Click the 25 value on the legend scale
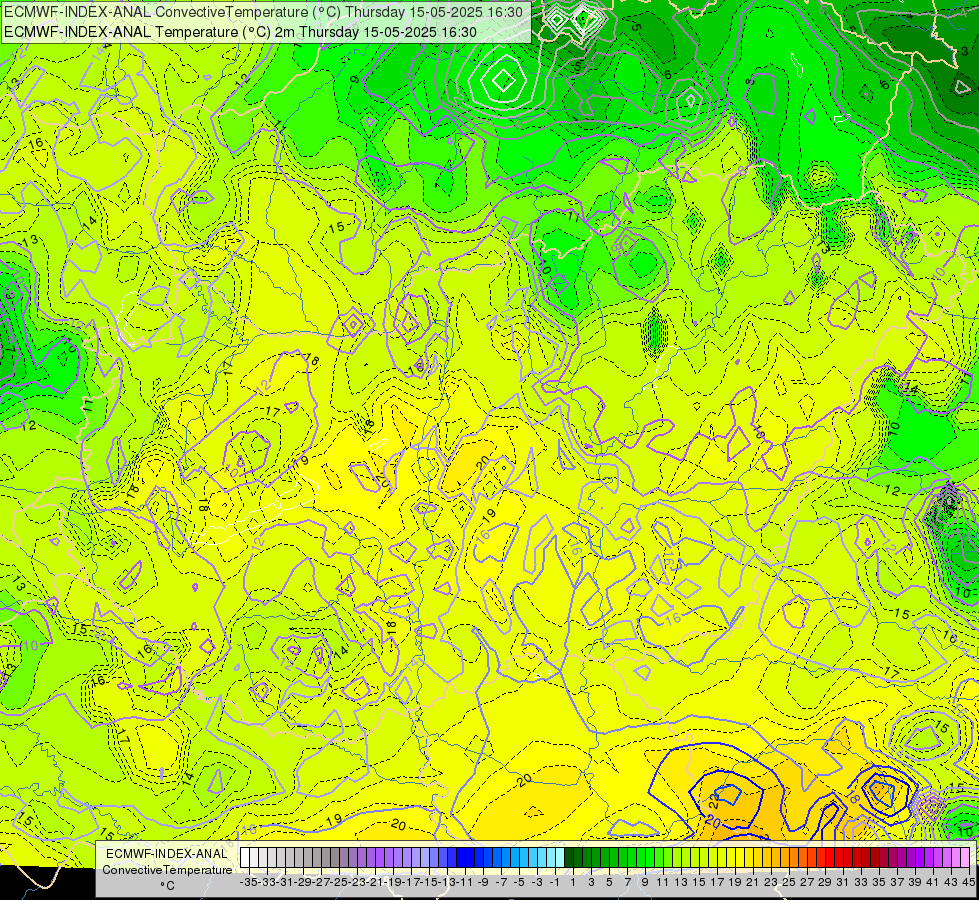The height and width of the screenshot is (900, 979). [789, 882]
